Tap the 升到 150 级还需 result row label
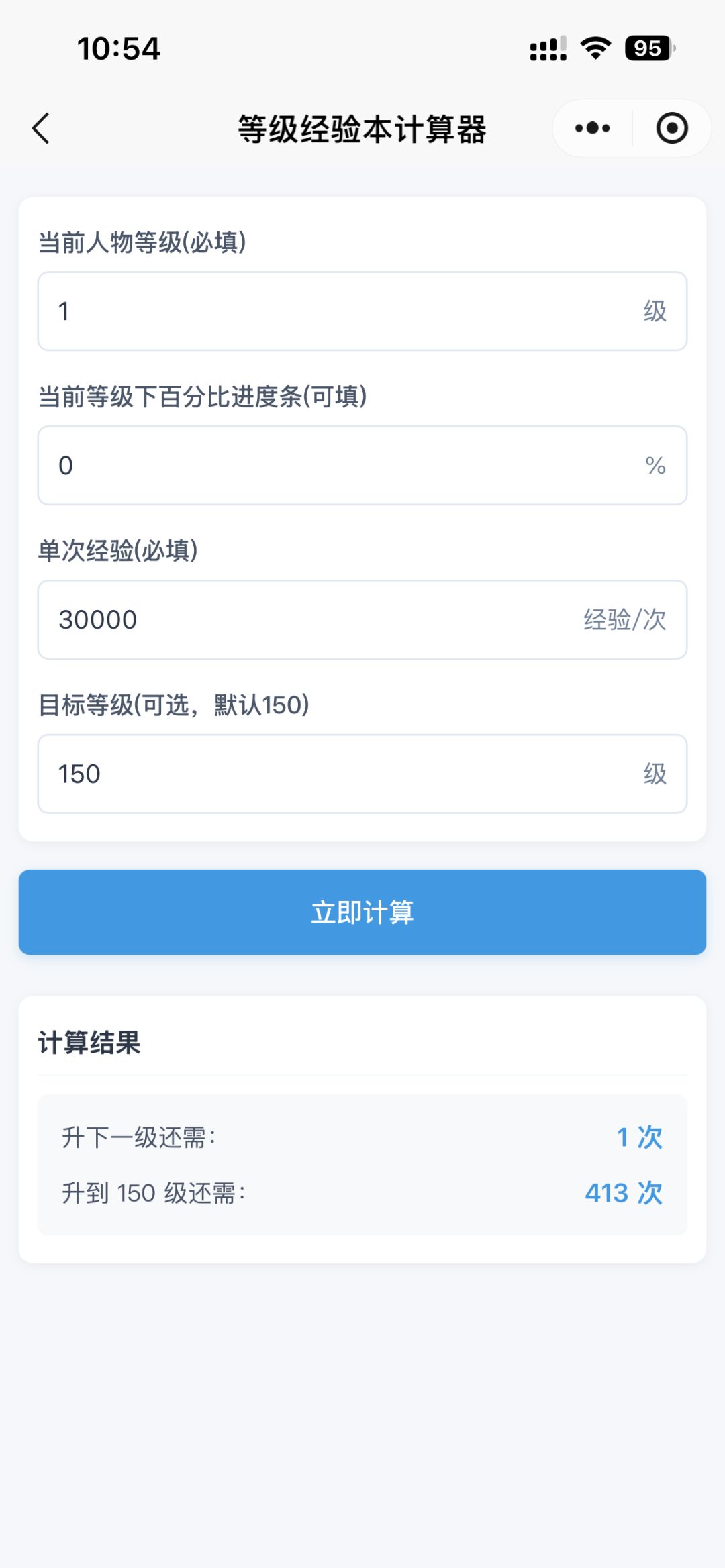The width and height of the screenshot is (725, 1568). coord(154,1193)
